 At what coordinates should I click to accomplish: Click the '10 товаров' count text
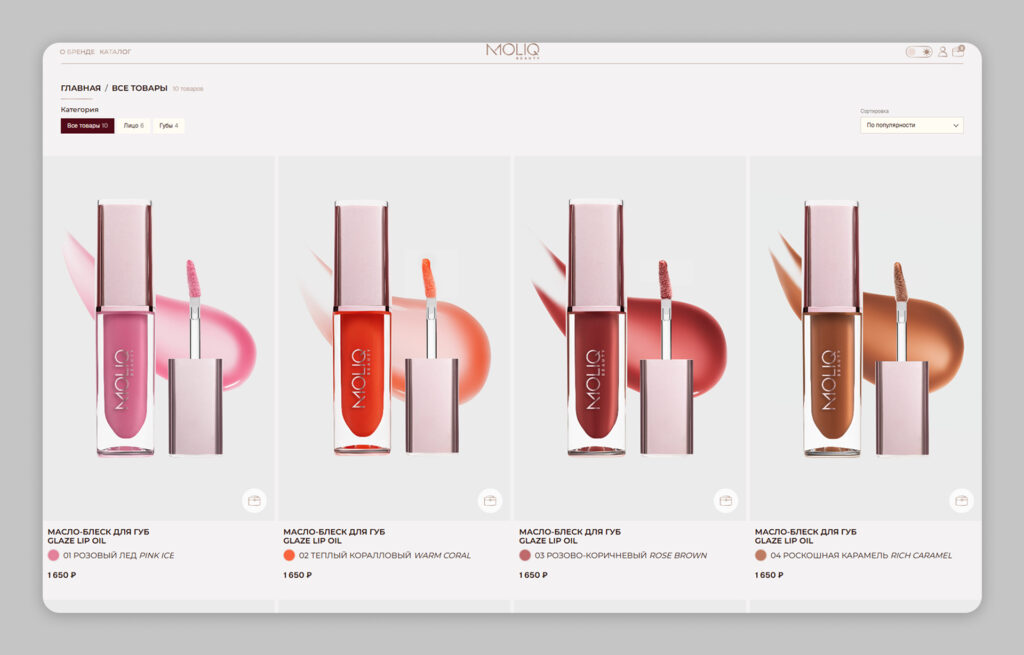(188, 89)
